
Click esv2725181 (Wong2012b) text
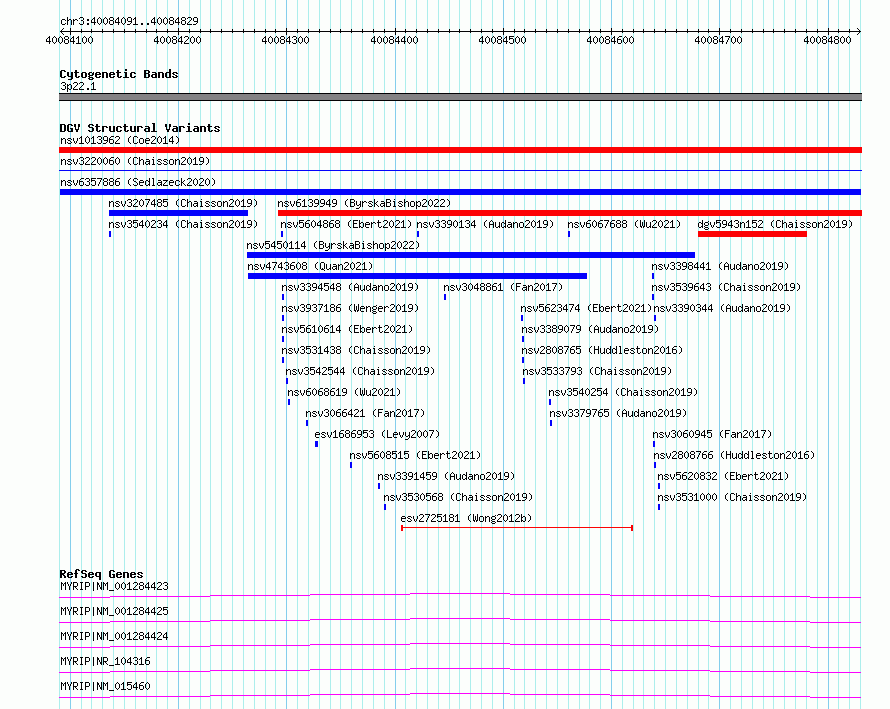point(466,518)
